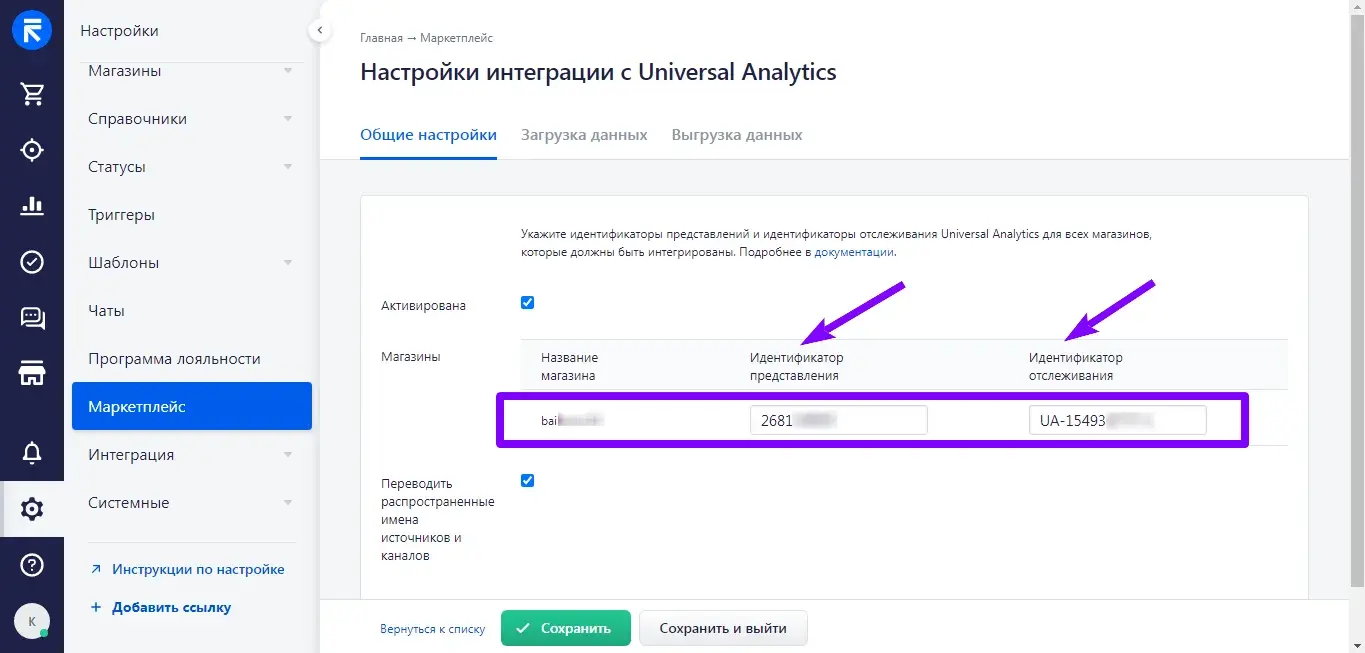Image resolution: width=1365 pixels, height=653 pixels.
Task: Open the Инструкции по настройке link
Action: click(198, 569)
